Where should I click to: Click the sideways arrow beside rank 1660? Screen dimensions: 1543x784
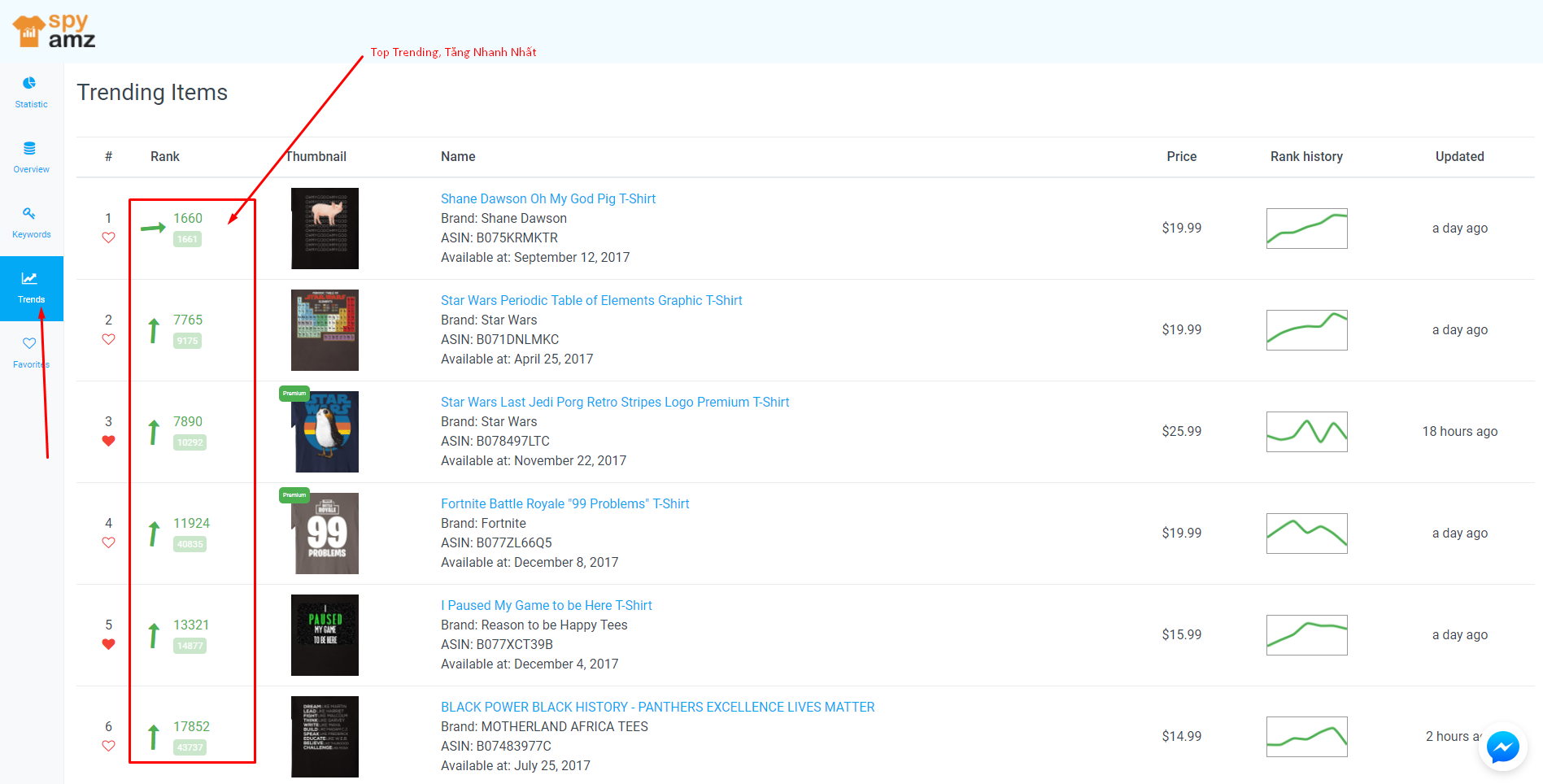[x=153, y=229]
